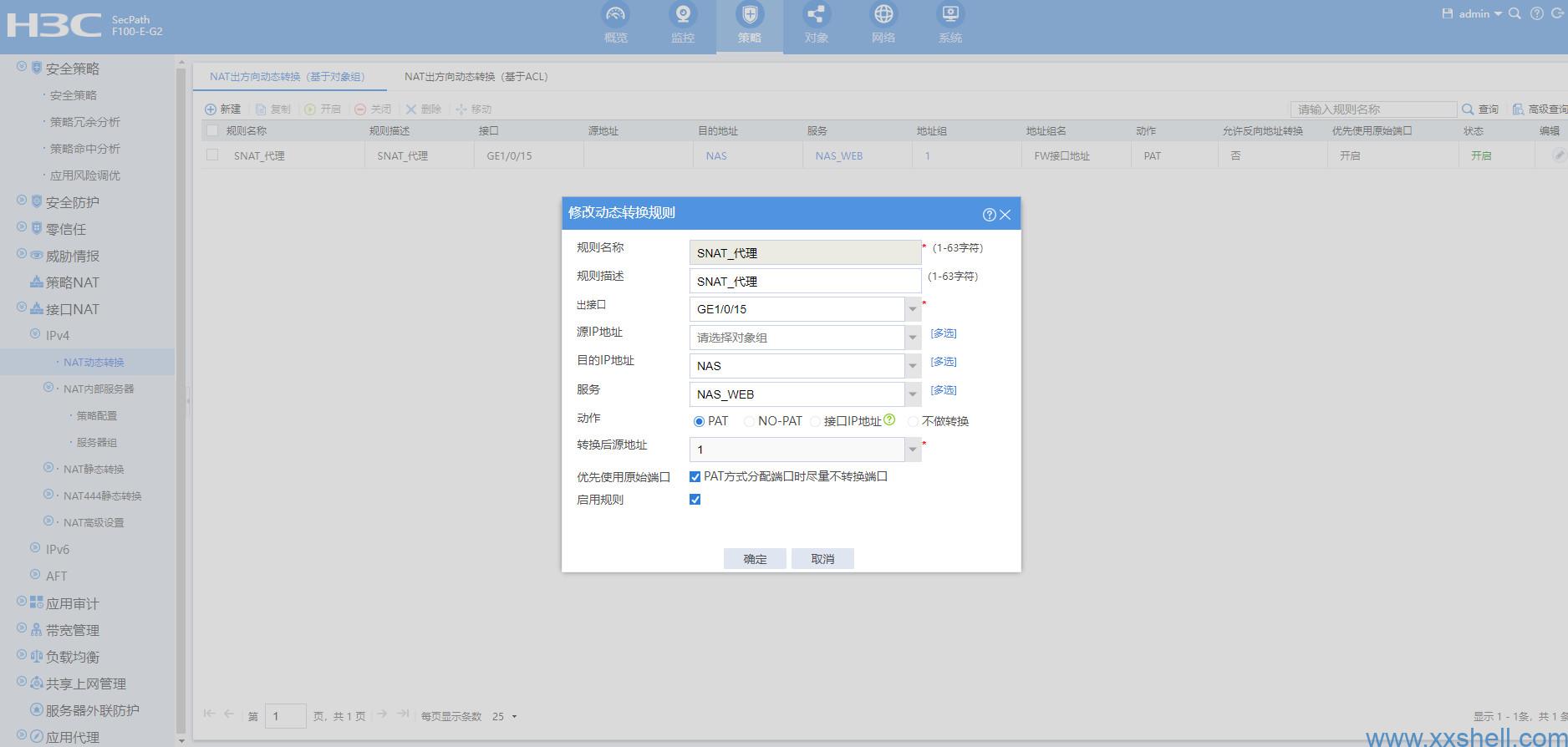Click the 开启 enable toolbar icon
Image resolution: width=1568 pixels, height=747 pixels.
[x=310, y=109]
